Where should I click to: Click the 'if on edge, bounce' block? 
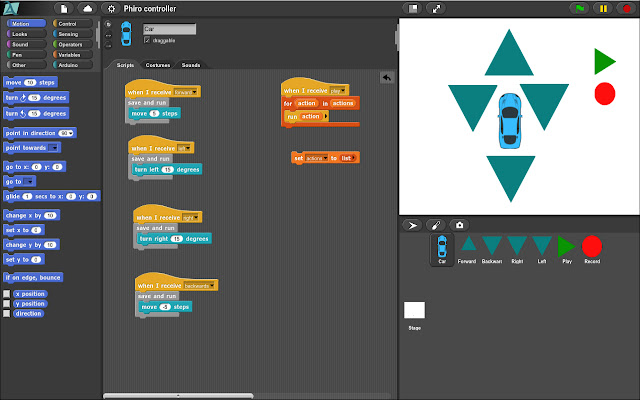(x=33, y=278)
